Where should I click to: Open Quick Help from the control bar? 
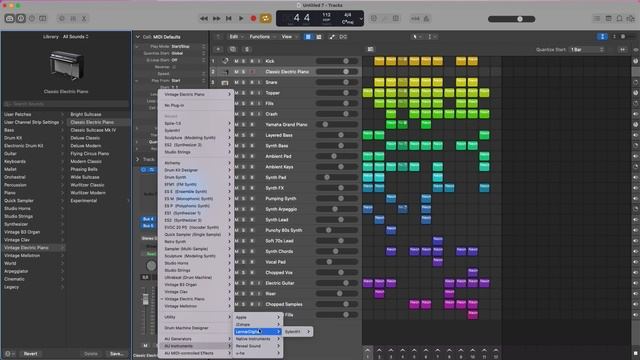tap(32, 19)
